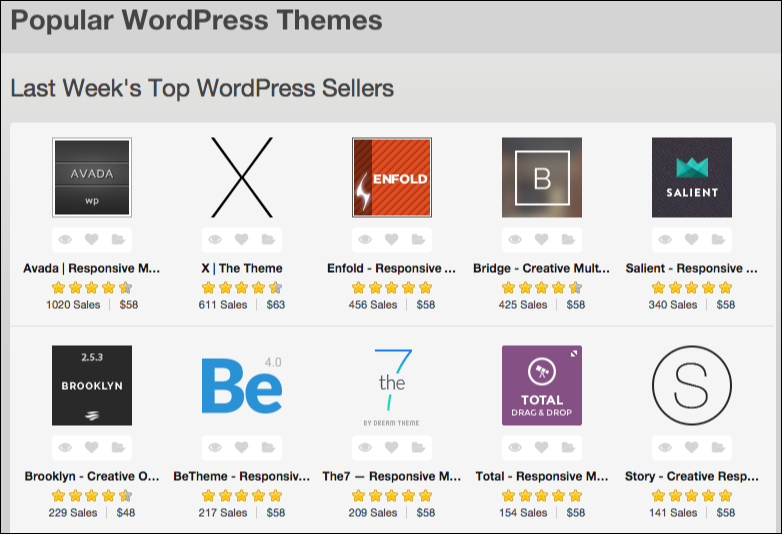
Task: Add Brooklyn to collection via folder icon
Action: pyautogui.click(x=118, y=448)
